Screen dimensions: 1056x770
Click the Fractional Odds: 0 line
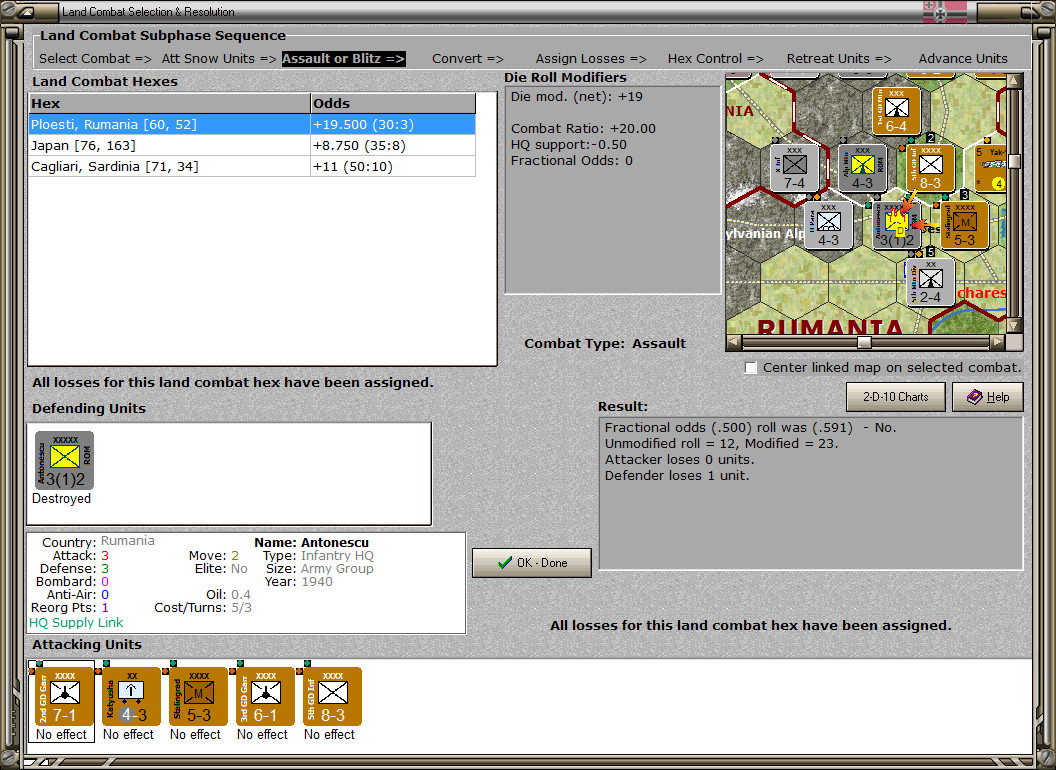572,161
